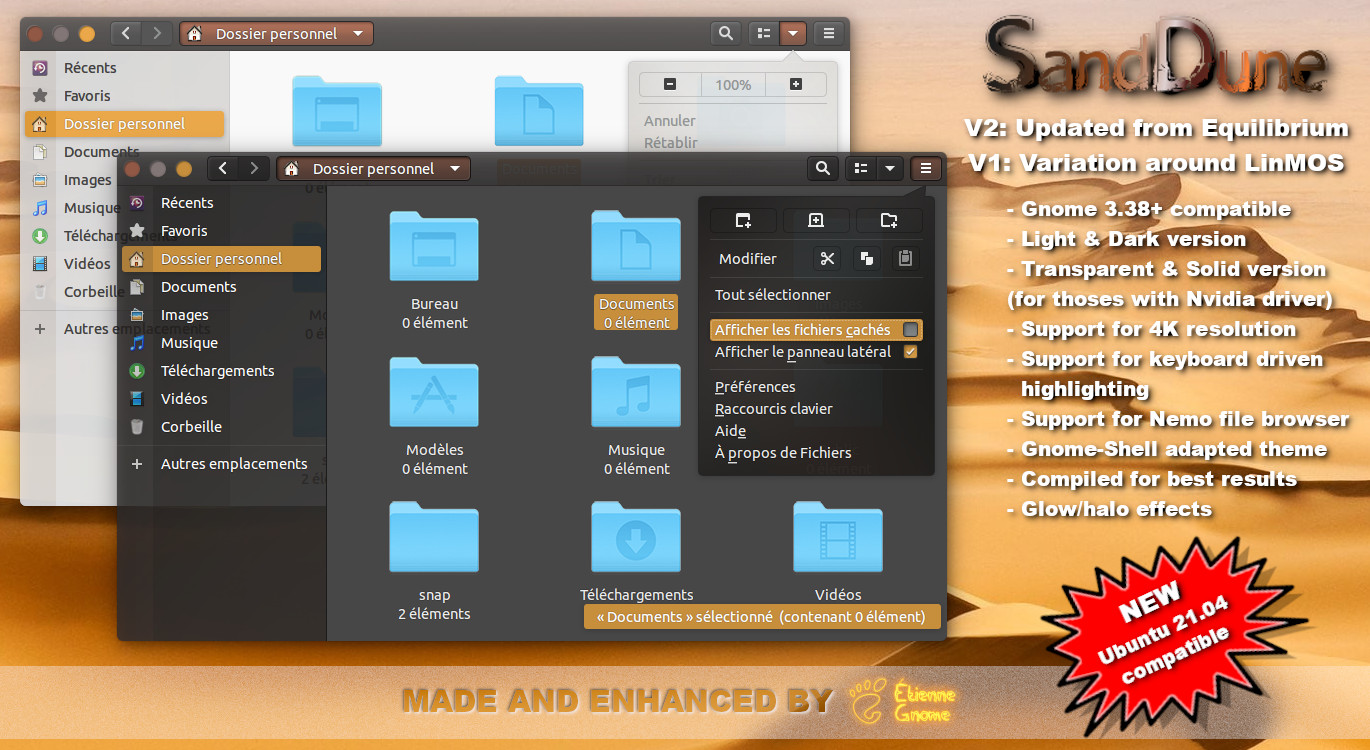The height and width of the screenshot is (750, 1370).
Task: Expand Dossier personnel path dropdown in dark window
Action: tap(454, 169)
